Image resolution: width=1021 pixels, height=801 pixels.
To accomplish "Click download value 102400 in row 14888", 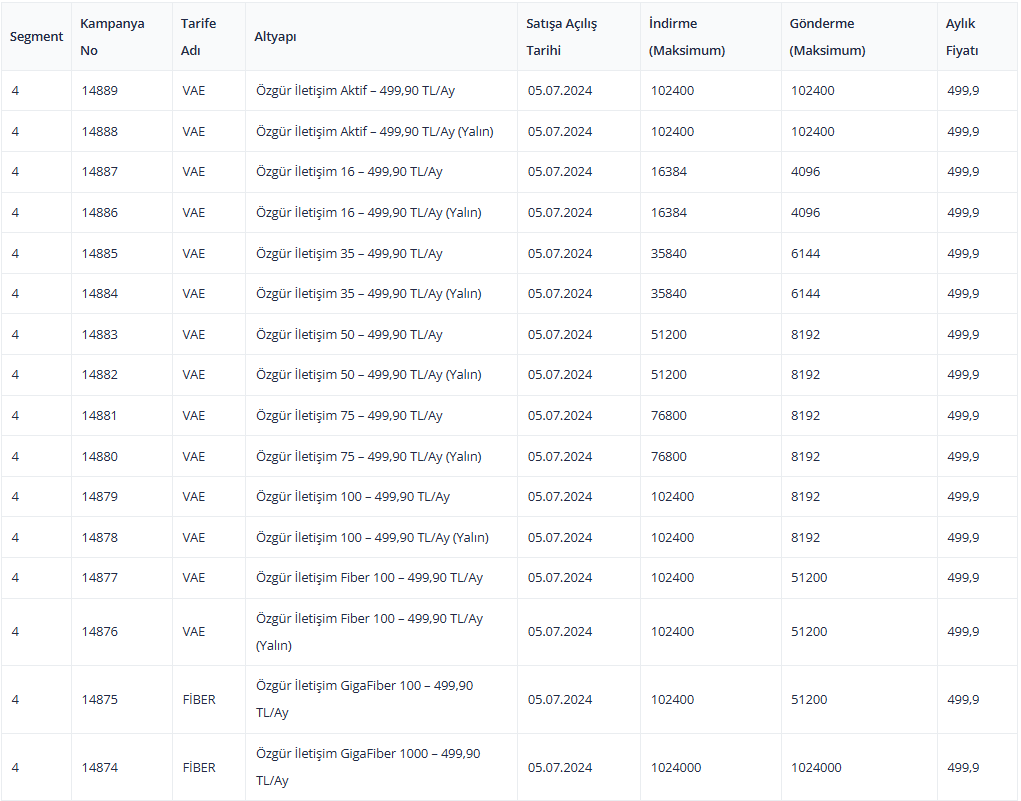I will (673, 132).
